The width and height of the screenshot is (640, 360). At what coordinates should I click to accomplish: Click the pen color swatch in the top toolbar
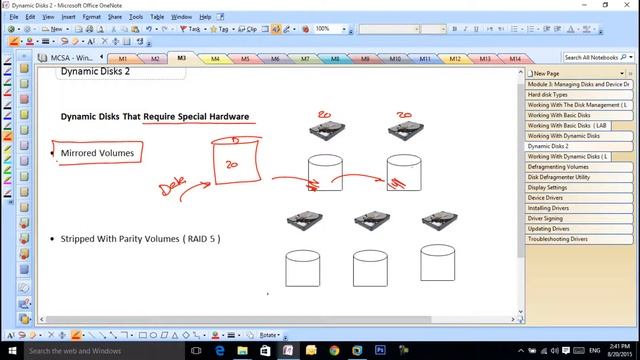tap(29, 42)
